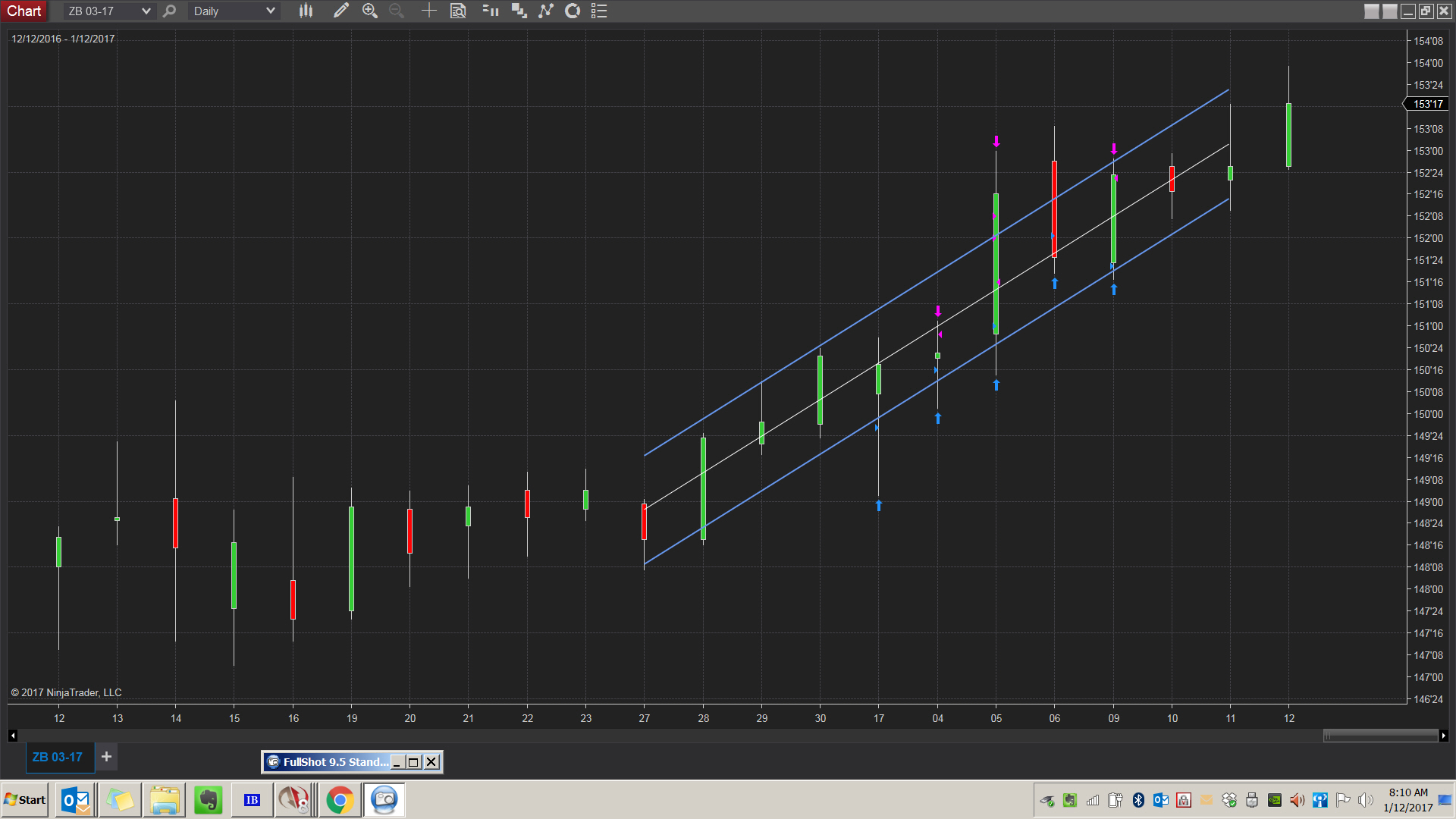The width and height of the screenshot is (1456, 819).
Task: Expand the Daily interval dropdown
Action: coord(270,11)
